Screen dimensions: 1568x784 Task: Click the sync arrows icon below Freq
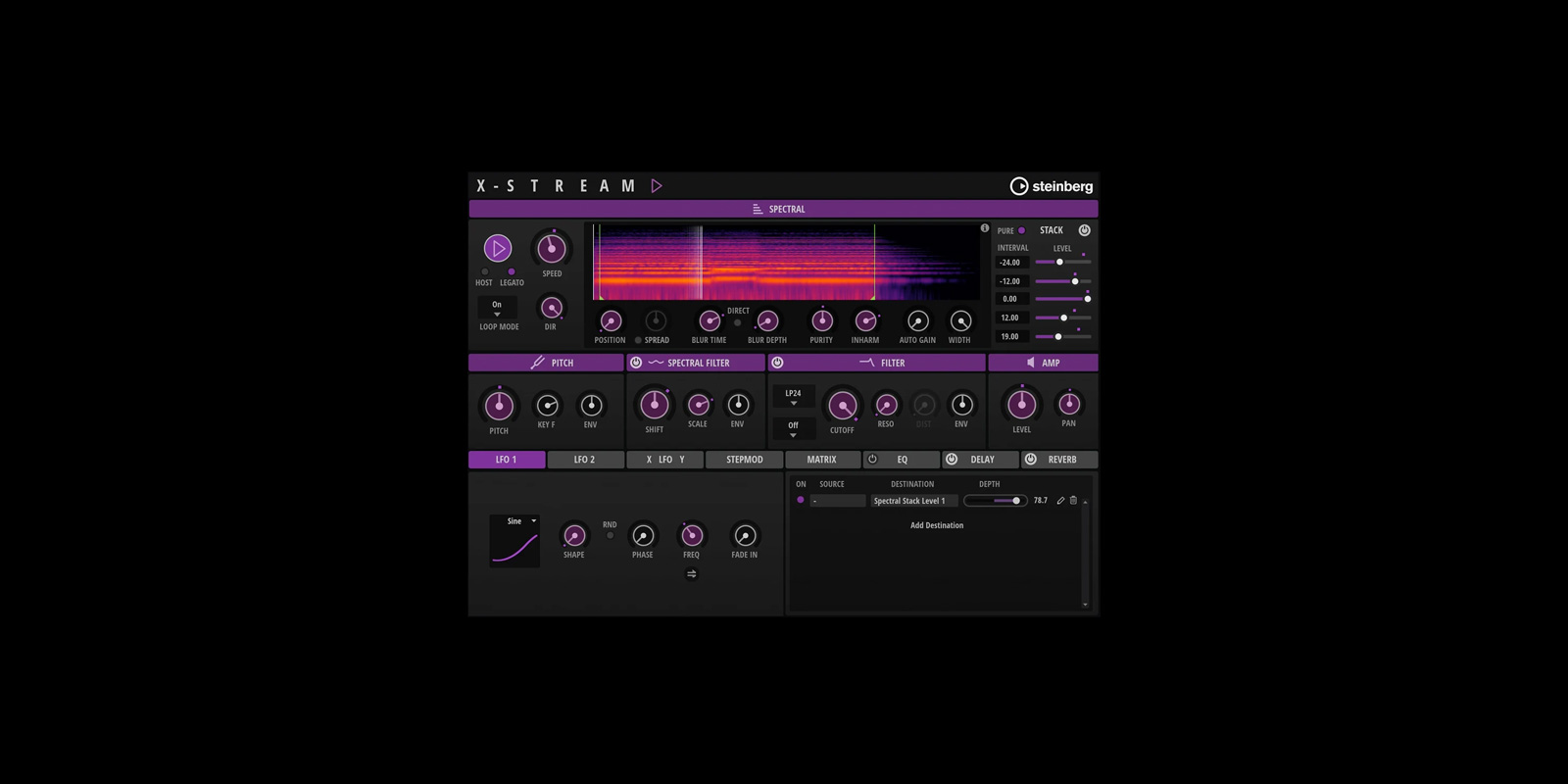pos(691,574)
